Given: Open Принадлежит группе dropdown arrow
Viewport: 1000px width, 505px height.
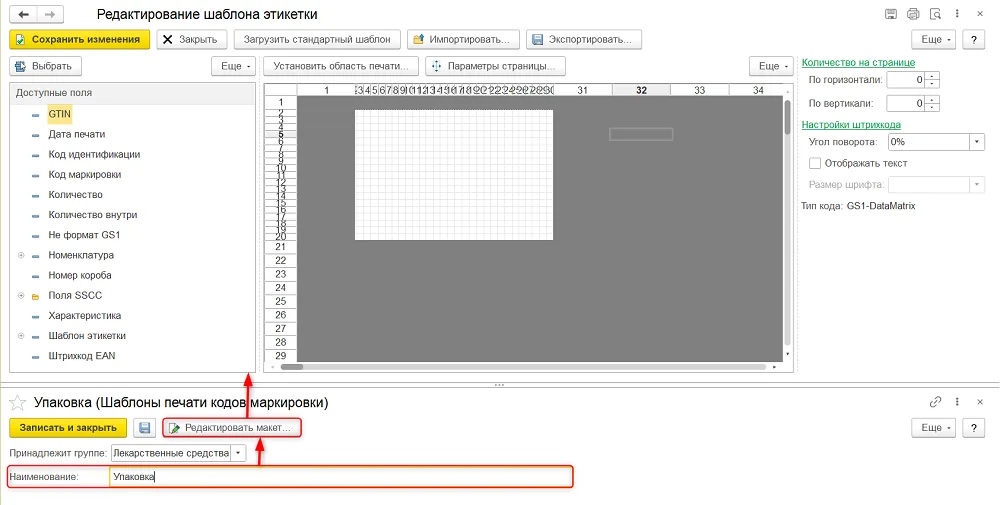Looking at the screenshot, I should (x=237, y=453).
